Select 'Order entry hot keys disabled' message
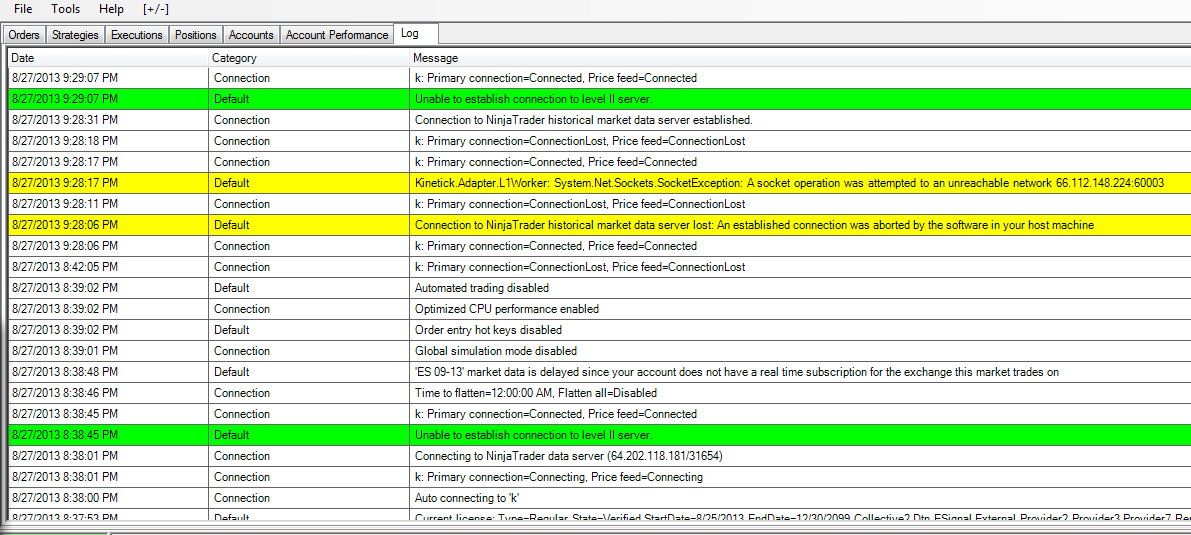The height and width of the screenshot is (535, 1191). click(488, 330)
